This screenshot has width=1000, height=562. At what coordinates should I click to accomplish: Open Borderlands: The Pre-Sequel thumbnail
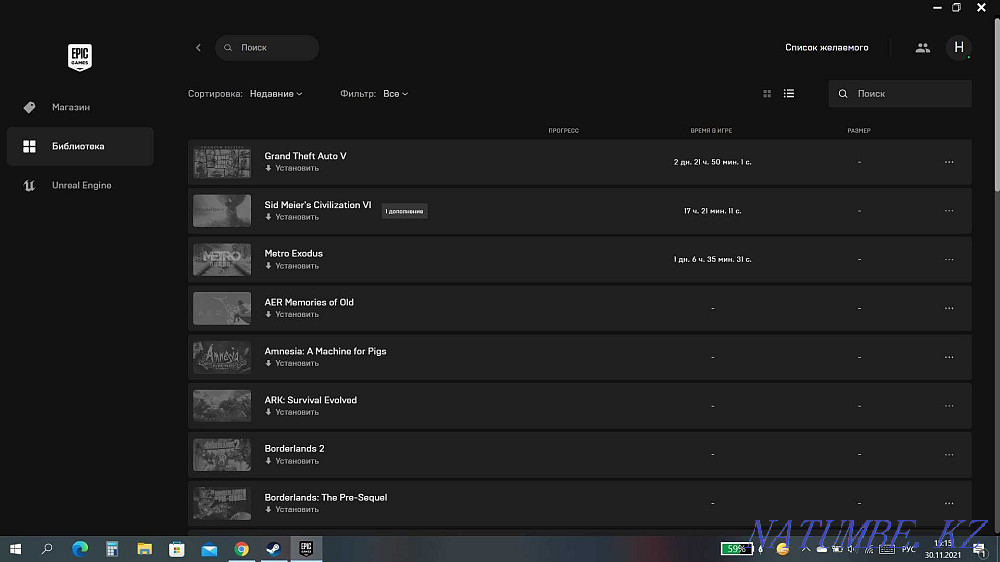[222, 504]
